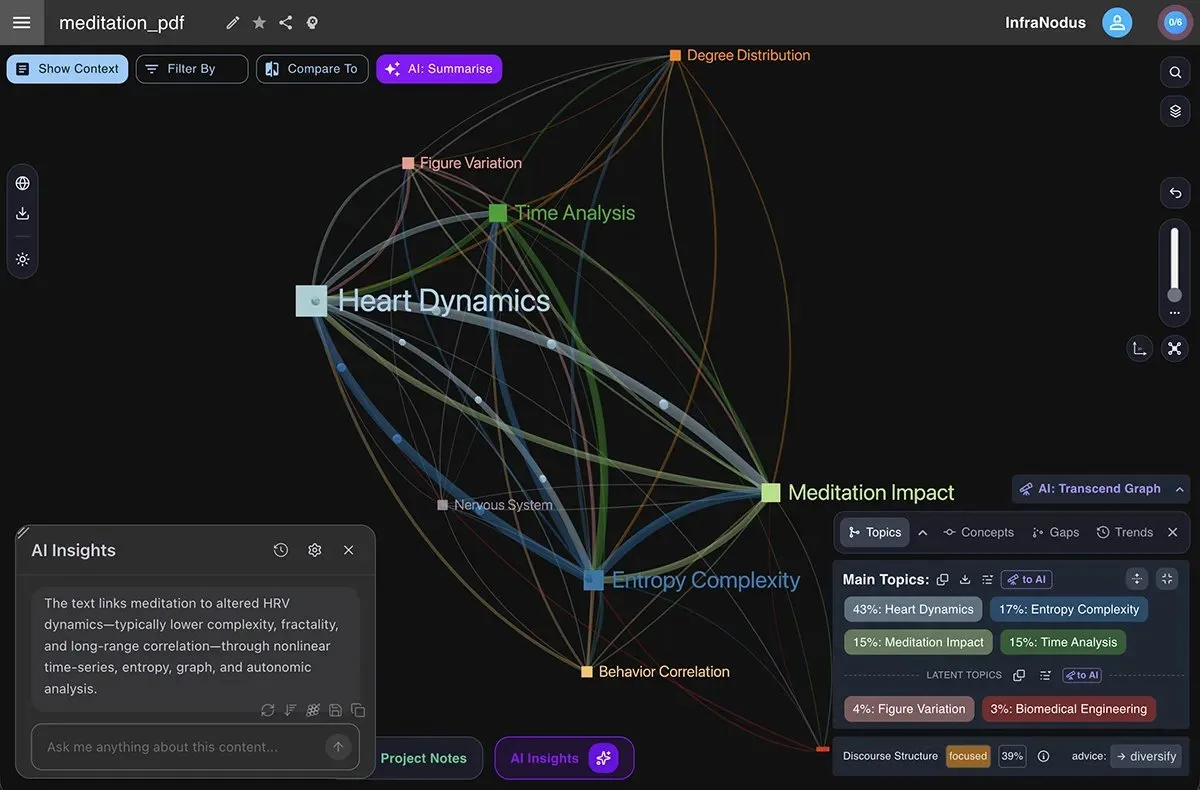Switch to the Gaps tab

1055,532
